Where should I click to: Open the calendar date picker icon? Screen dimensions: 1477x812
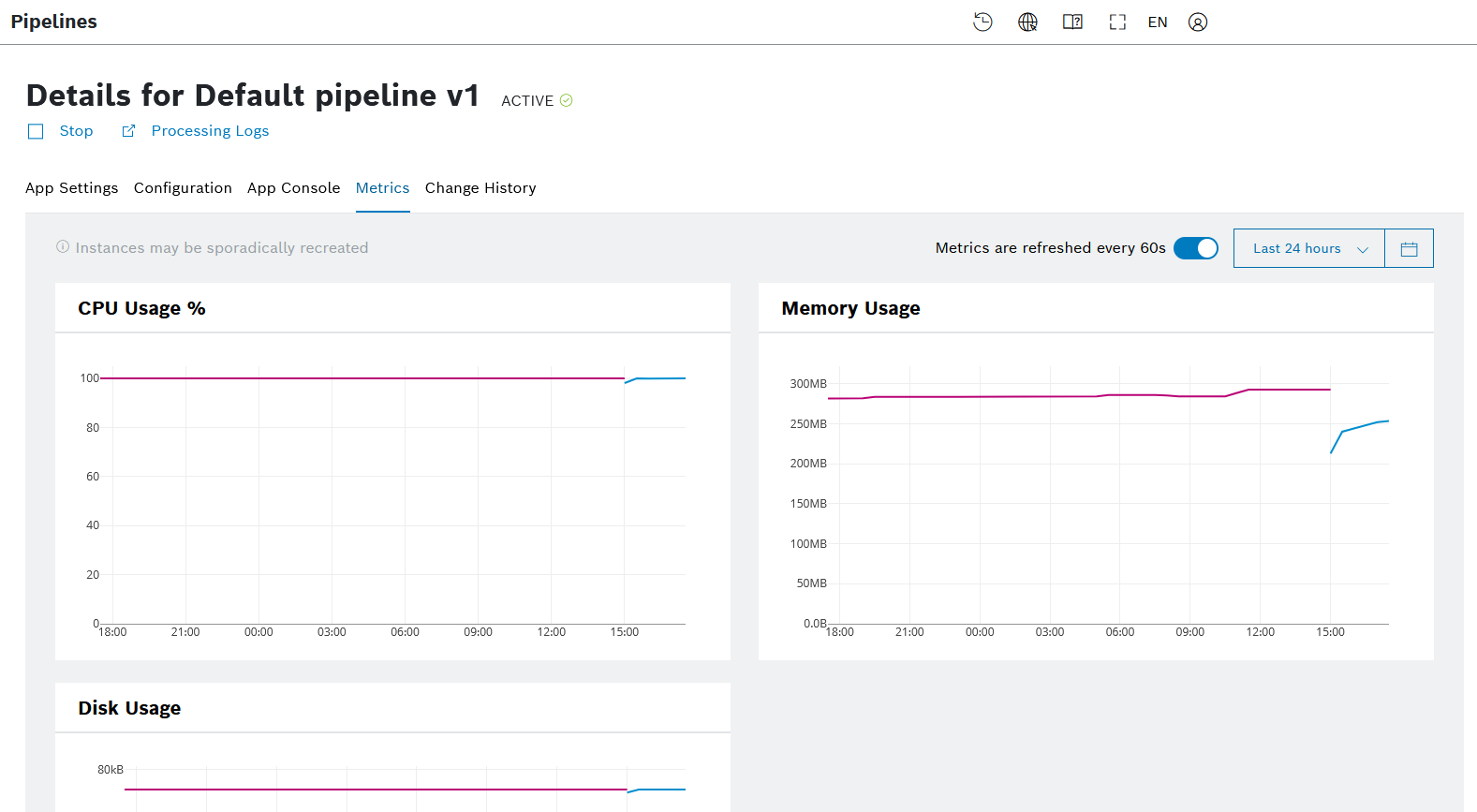[x=1409, y=249]
